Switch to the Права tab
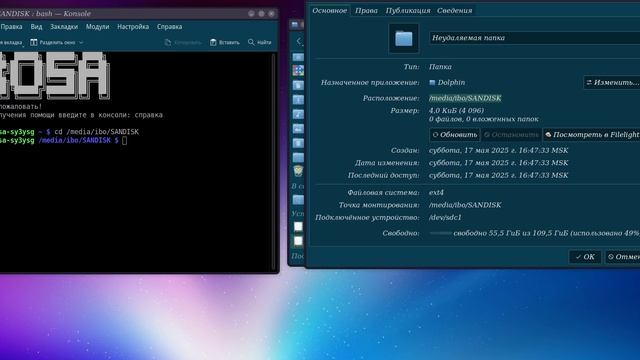 366,11
